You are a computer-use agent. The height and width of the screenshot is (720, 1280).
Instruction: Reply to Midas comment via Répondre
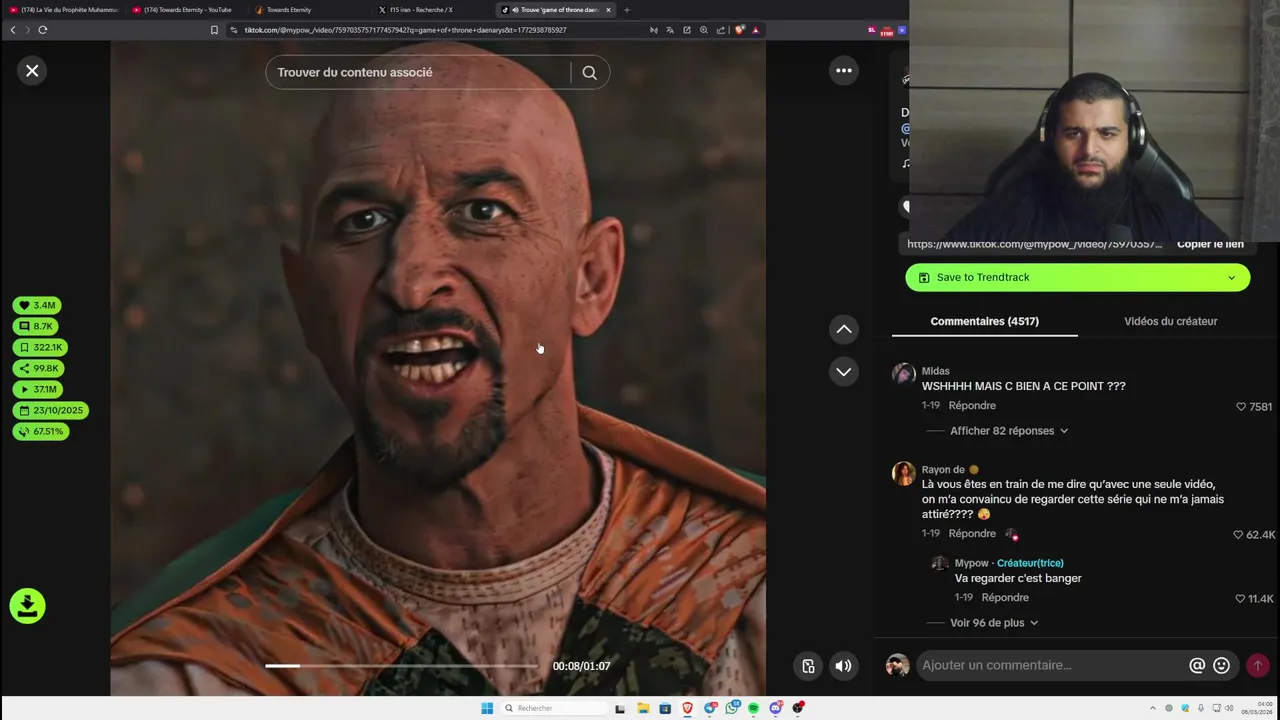[x=972, y=405]
